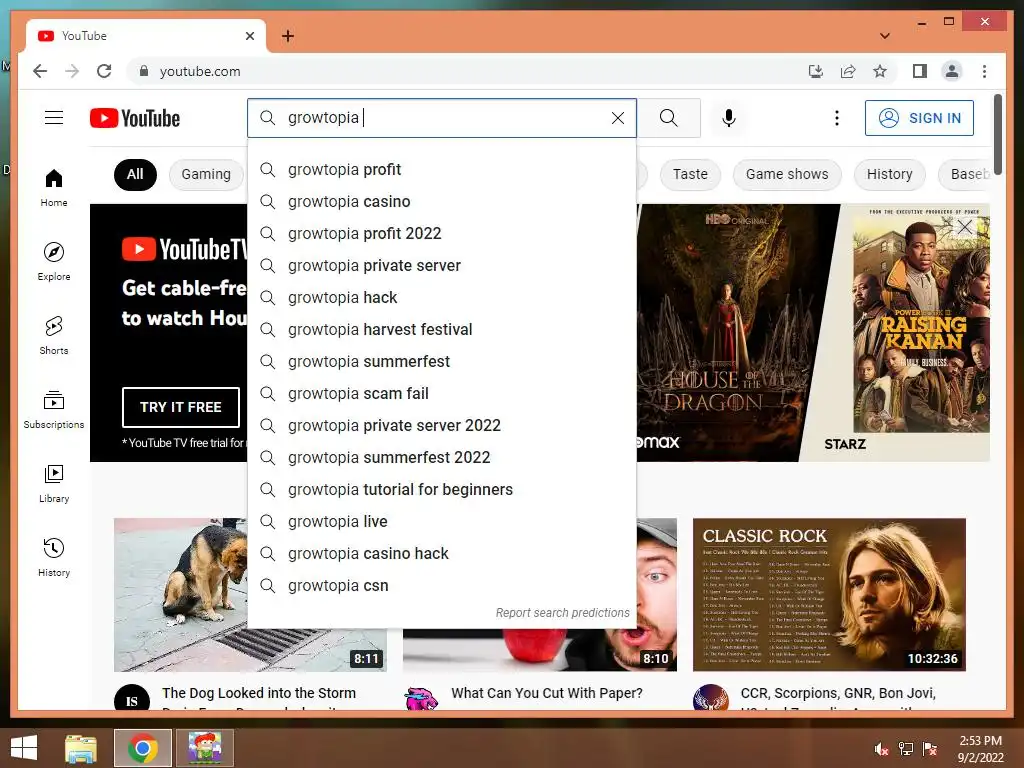Image resolution: width=1024 pixels, height=768 pixels.
Task: Close the YouTube tab
Action: (x=249, y=36)
